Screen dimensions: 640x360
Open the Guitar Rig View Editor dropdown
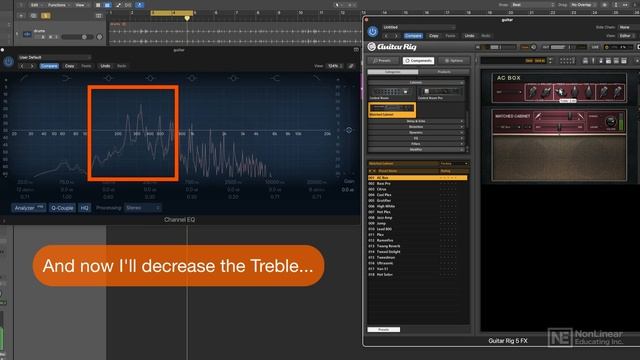coord(628,36)
